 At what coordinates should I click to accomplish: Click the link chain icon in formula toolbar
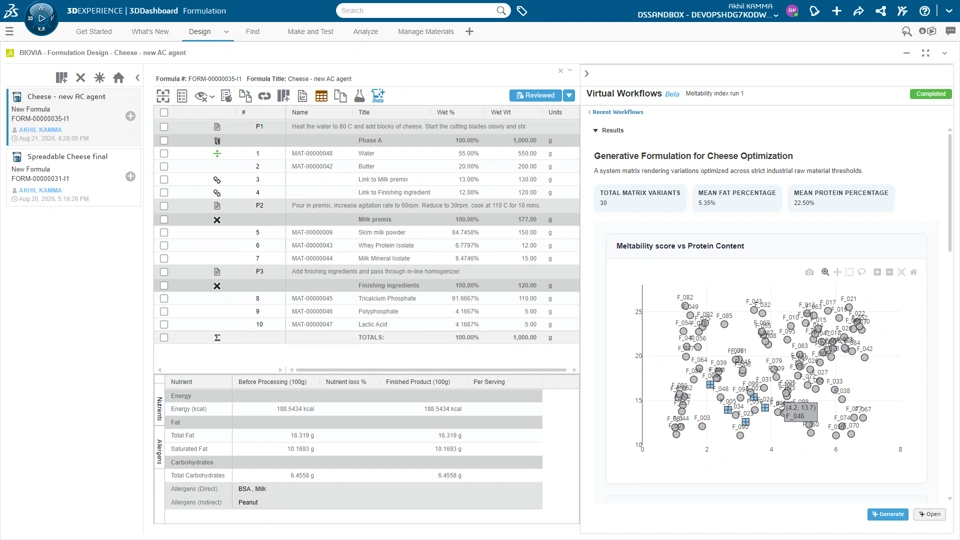tap(264, 96)
